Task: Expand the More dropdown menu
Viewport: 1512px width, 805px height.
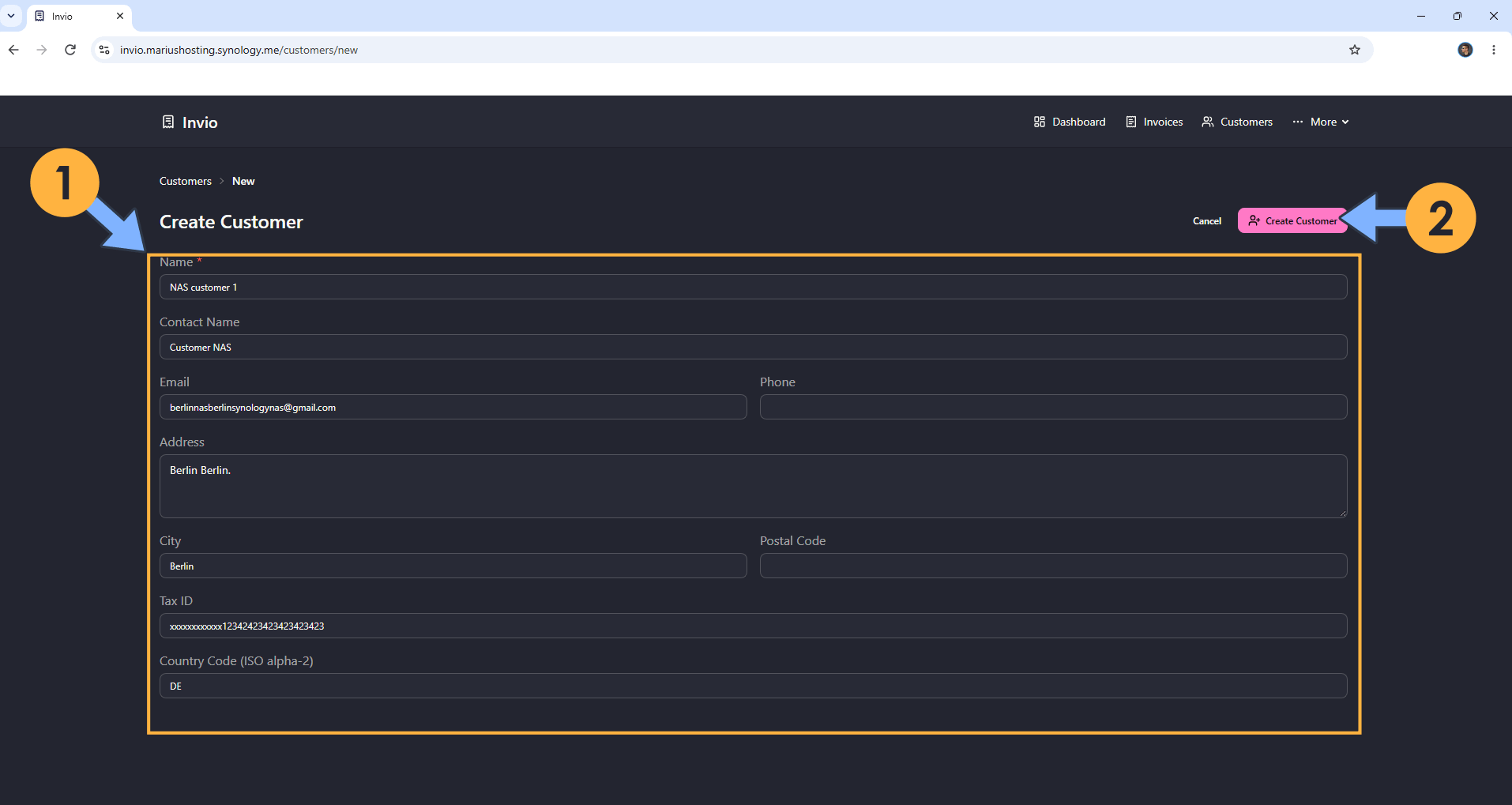Action: pos(1321,122)
